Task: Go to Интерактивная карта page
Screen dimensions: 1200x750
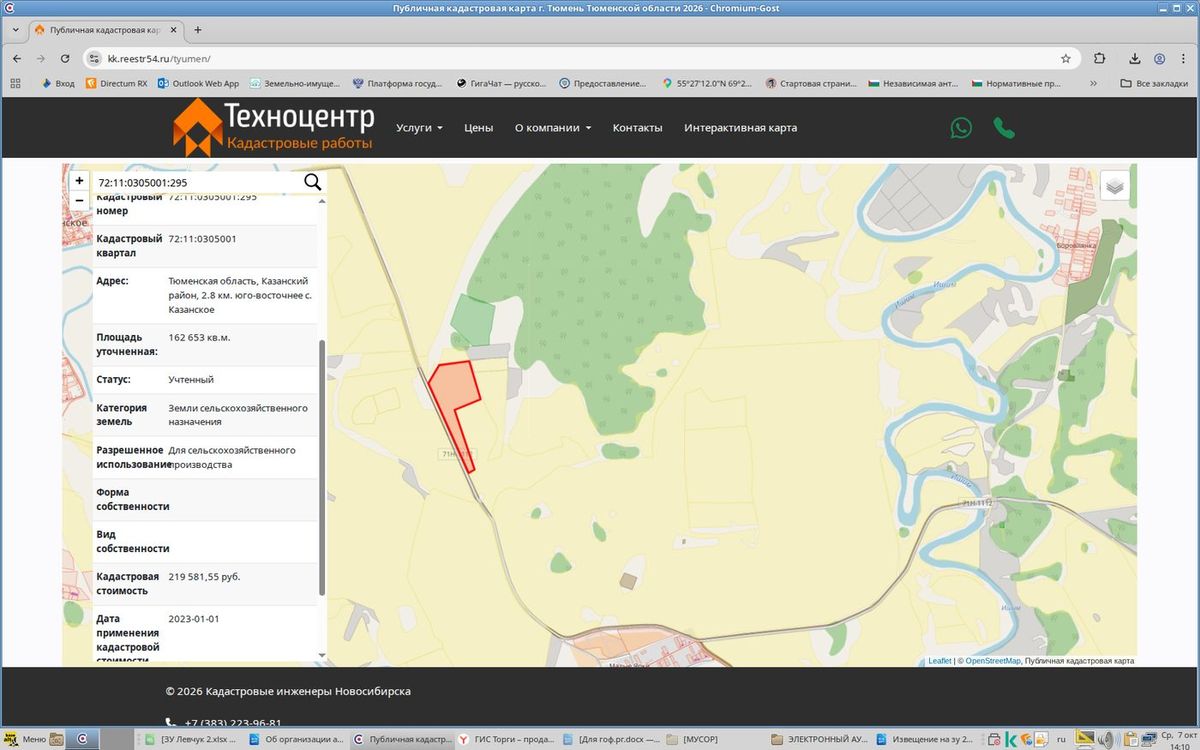Action: tap(740, 128)
